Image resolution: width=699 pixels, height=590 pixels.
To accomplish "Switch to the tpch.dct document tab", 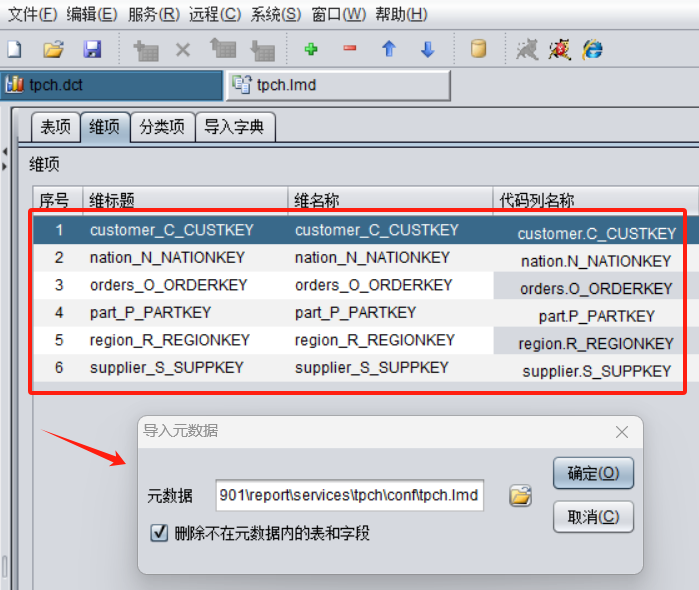I will pos(111,85).
